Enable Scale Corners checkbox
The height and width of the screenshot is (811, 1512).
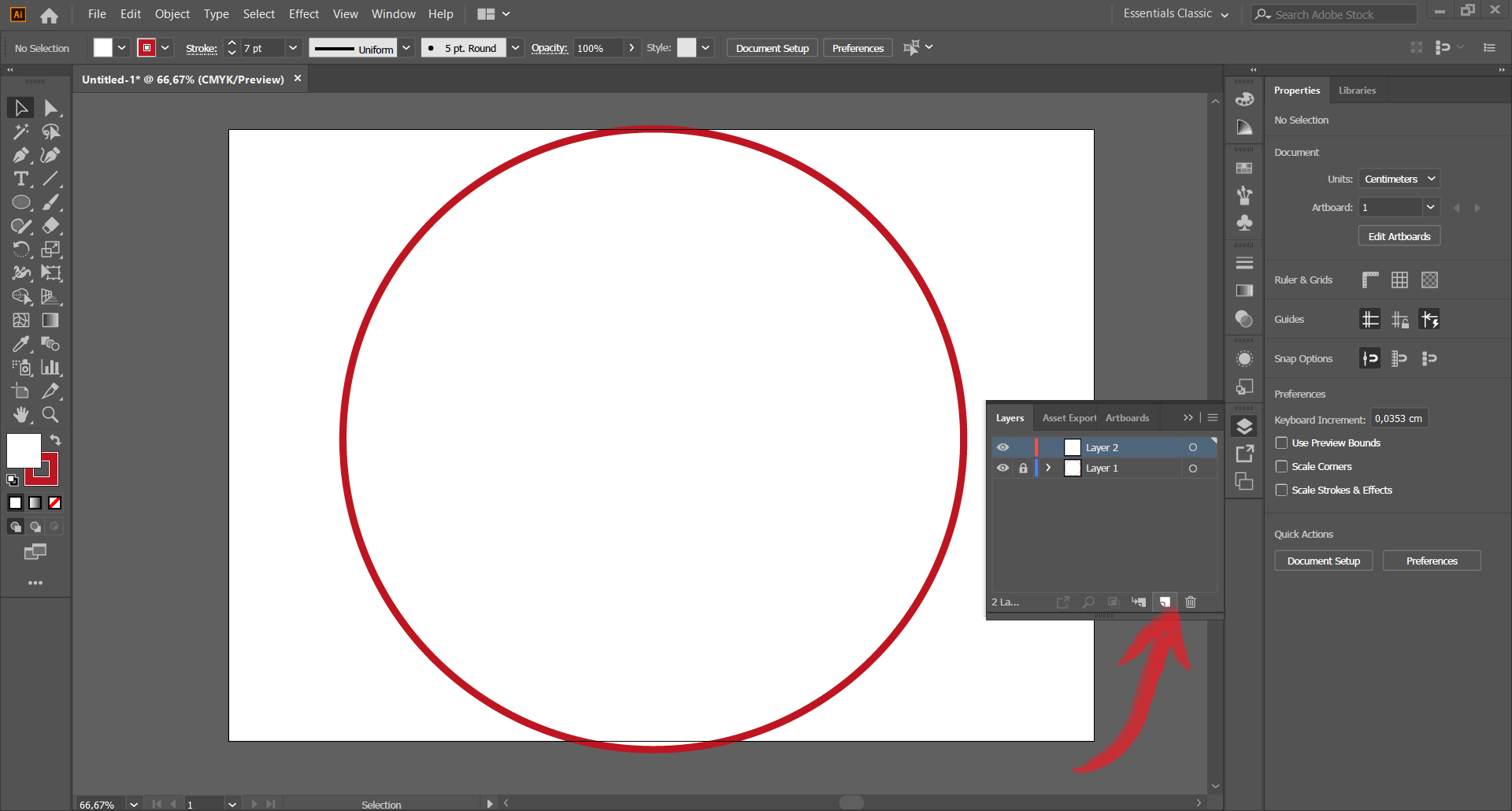tap(1282, 467)
